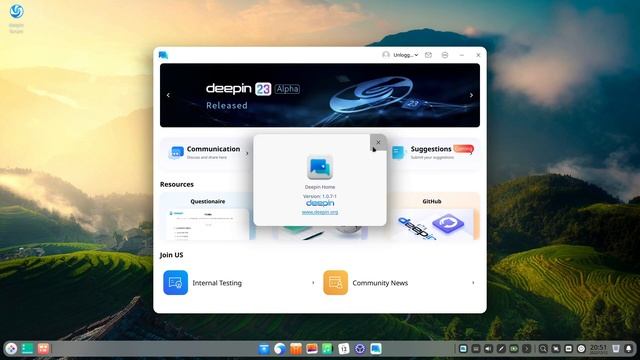Open the clipboard tray icon
The height and width of the screenshot is (360, 640).
(569, 349)
